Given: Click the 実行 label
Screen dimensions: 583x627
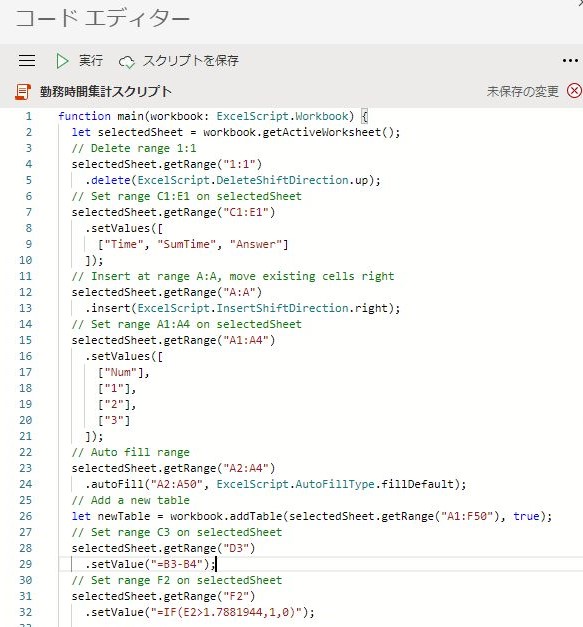Looking at the screenshot, I should click(91, 61).
